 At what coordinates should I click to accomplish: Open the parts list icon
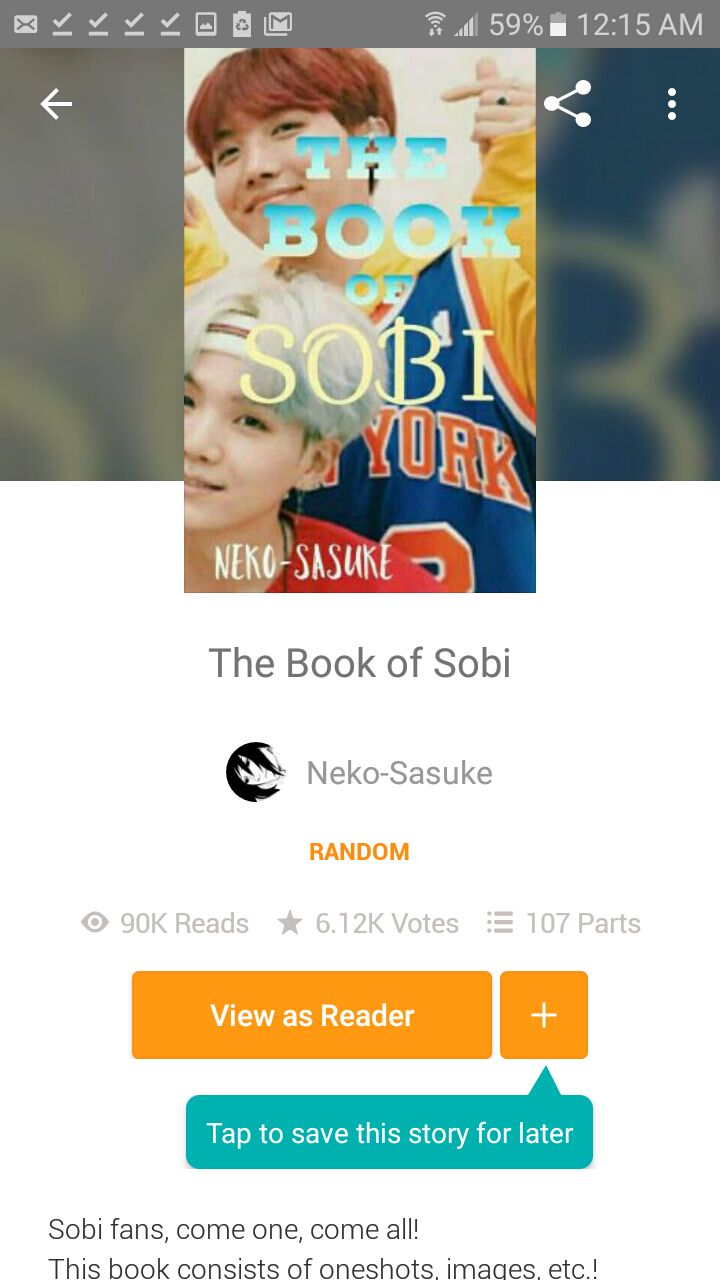click(499, 922)
